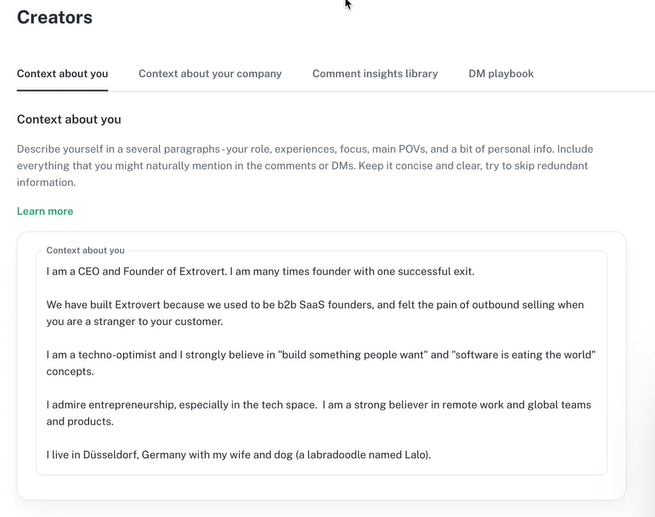This screenshot has width=655, height=517.
Task: Place cursor after 'one successful exit.'
Action: pyautogui.click(x=475, y=271)
